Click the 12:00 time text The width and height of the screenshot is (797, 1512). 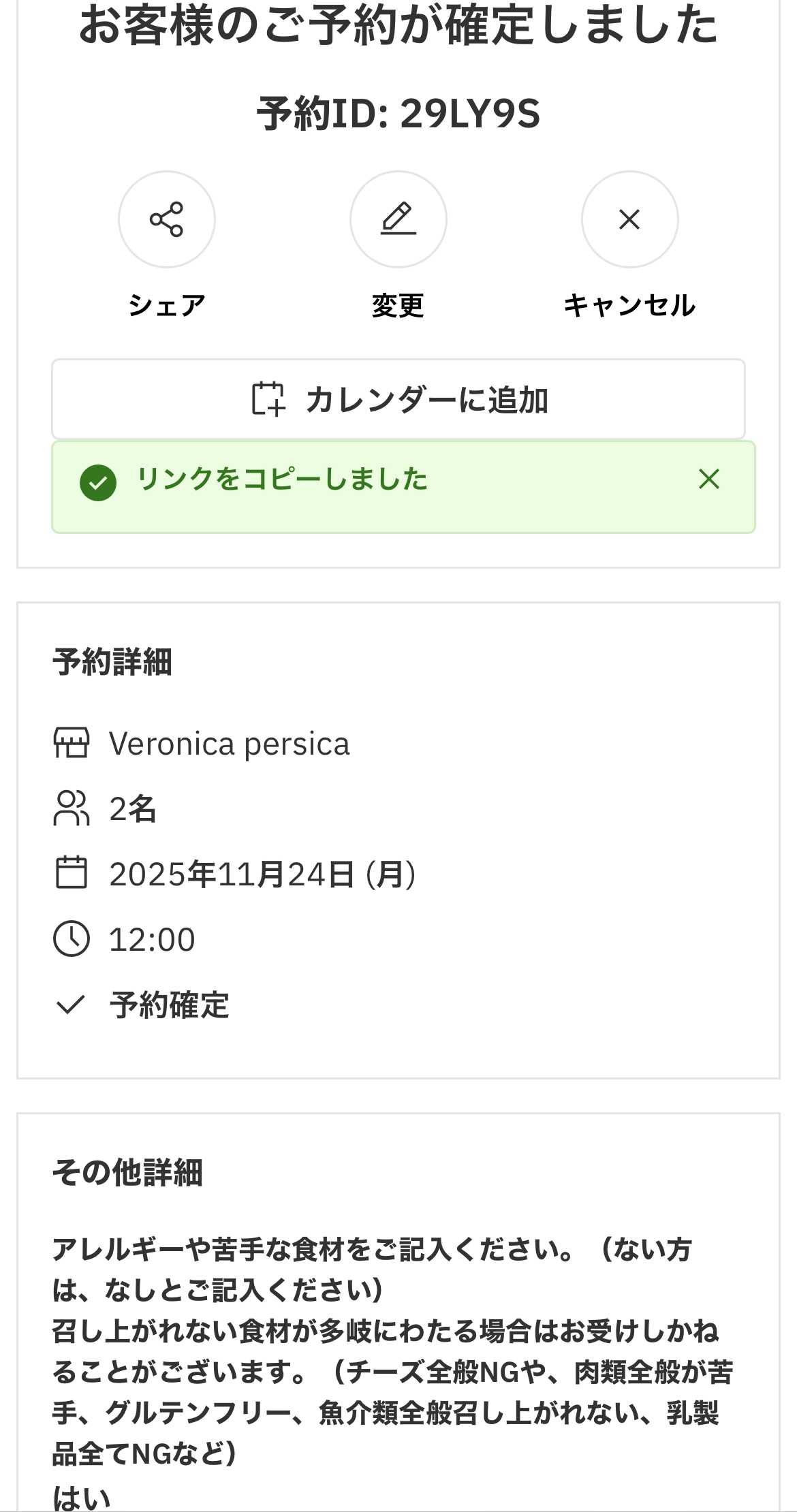tap(152, 940)
